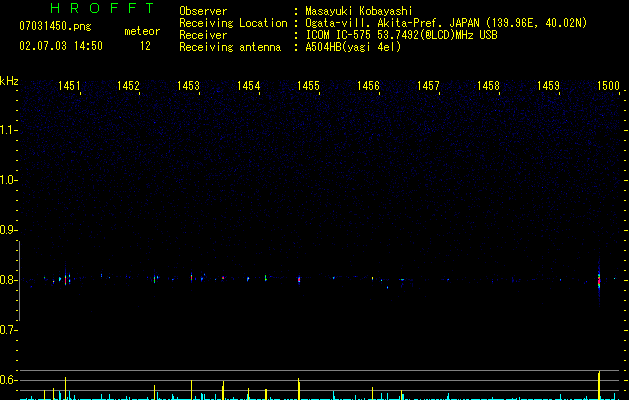The width and height of the screenshot is (629, 400).
Task: Click the 1500 time axis marker
Action: point(609,86)
